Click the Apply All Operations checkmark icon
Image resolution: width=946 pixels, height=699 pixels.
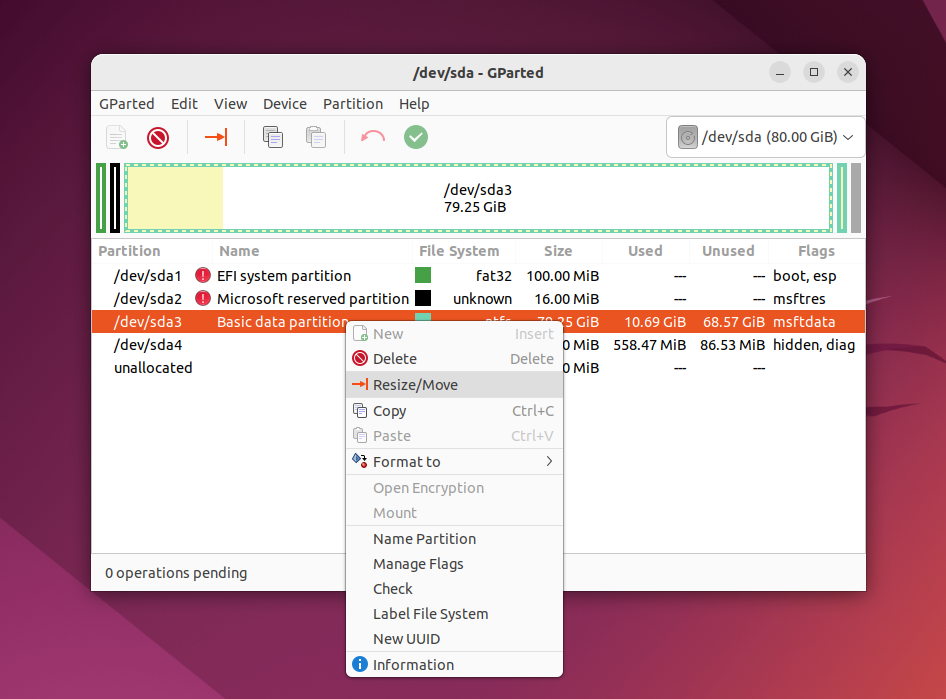pyautogui.click(x=416, y=137)
